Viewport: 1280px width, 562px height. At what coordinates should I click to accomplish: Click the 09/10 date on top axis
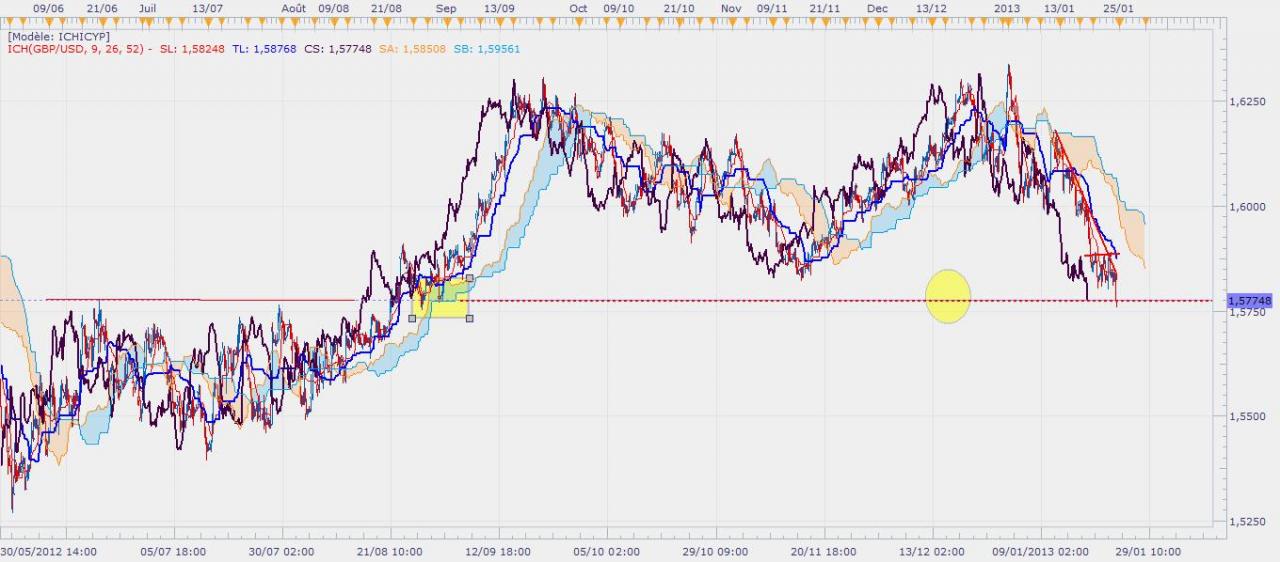[619, 7]
